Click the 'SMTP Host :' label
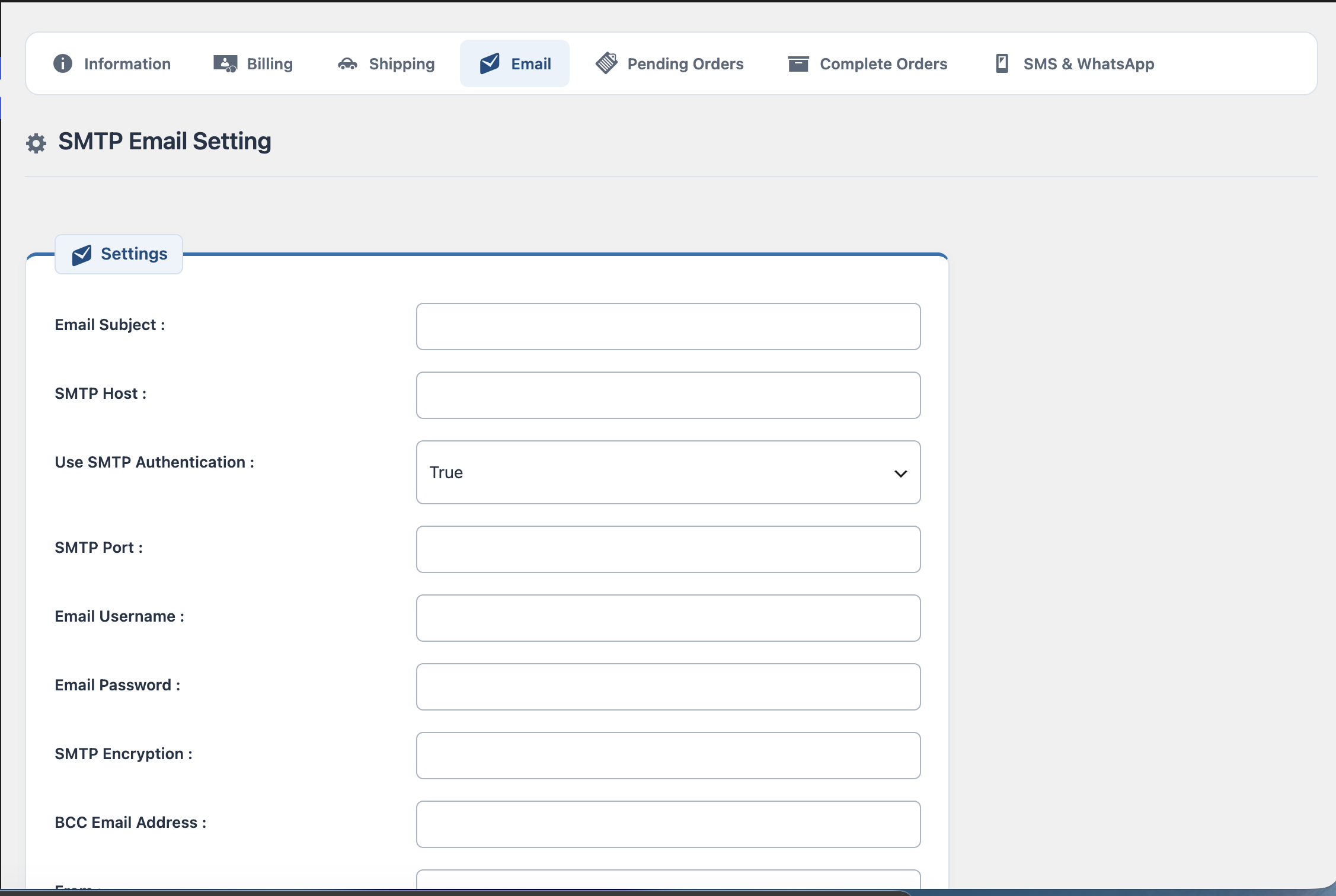This screenshot has height=896, width=1336. pos(101,393)
